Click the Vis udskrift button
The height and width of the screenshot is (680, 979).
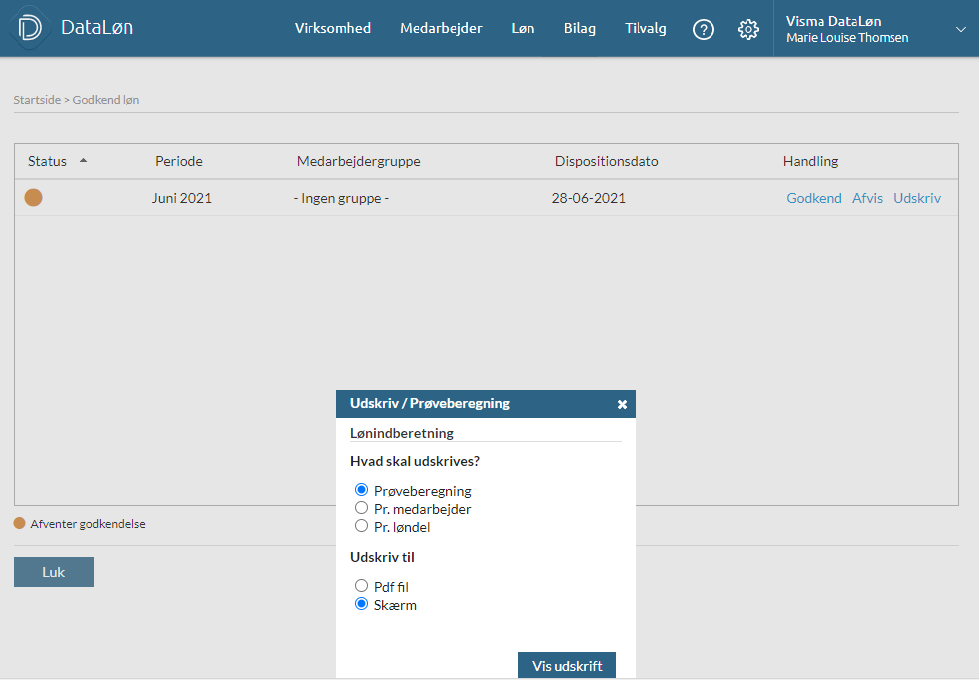coord(567,666)
